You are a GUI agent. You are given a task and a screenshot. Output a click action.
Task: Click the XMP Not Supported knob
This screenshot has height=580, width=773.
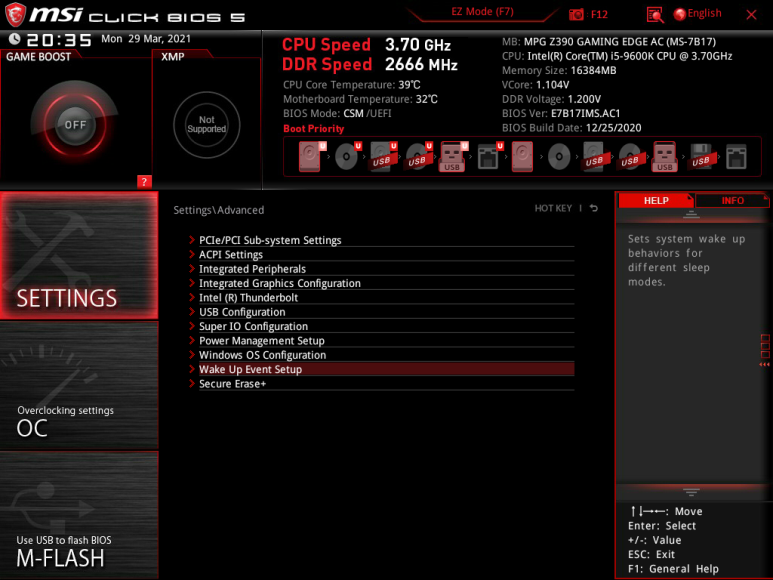[207, 125]
